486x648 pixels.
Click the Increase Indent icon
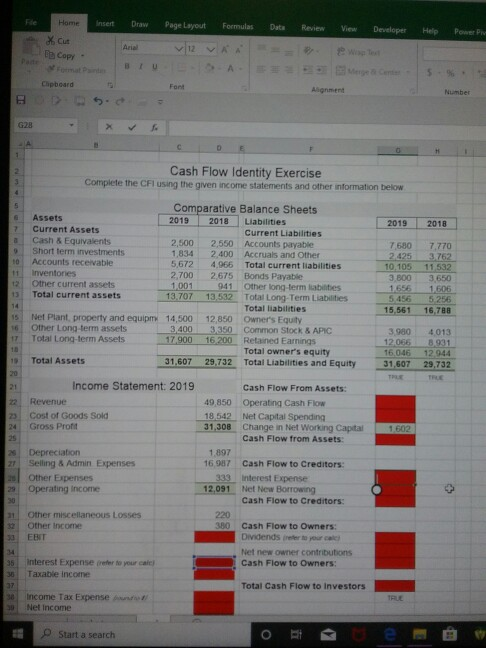[321, 71]
